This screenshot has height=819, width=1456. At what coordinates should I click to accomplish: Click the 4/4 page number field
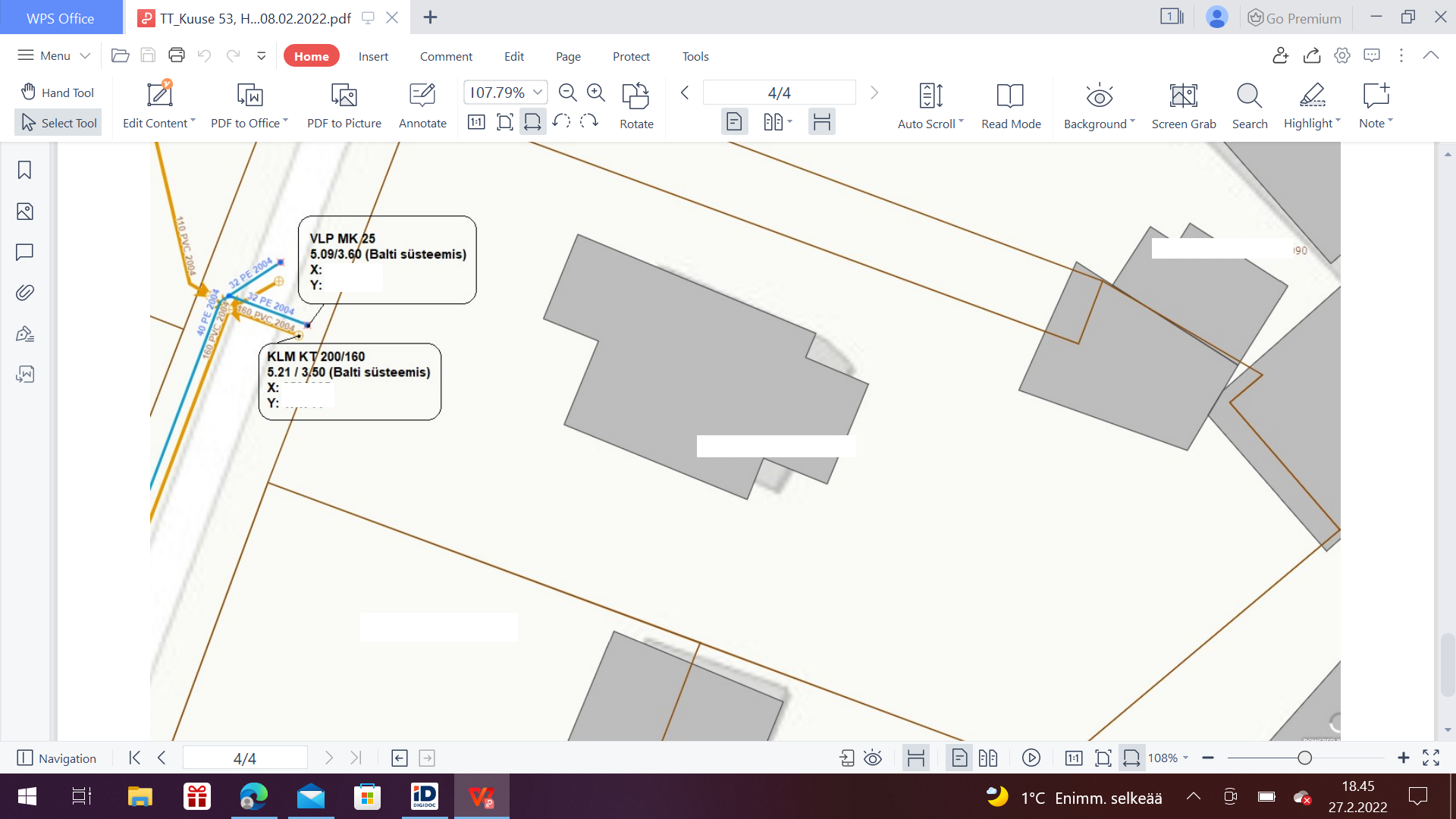[x=779, y=93]
